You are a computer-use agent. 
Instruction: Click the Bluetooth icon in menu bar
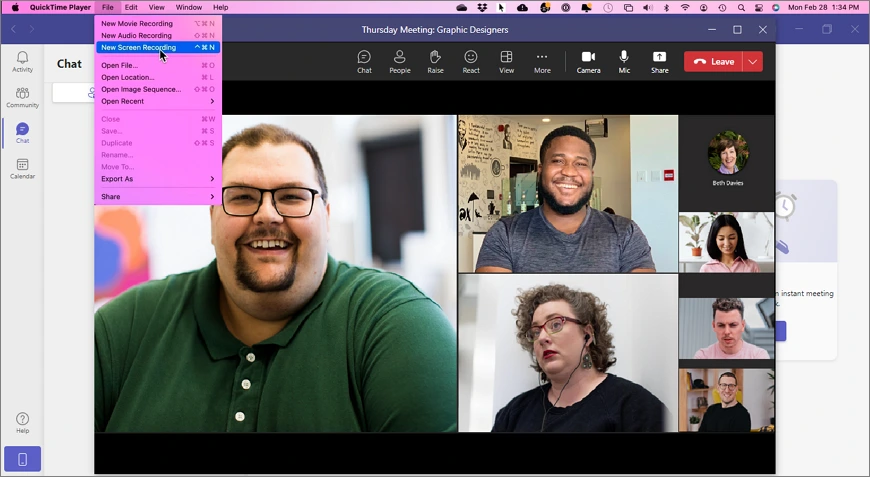[667, 7]
